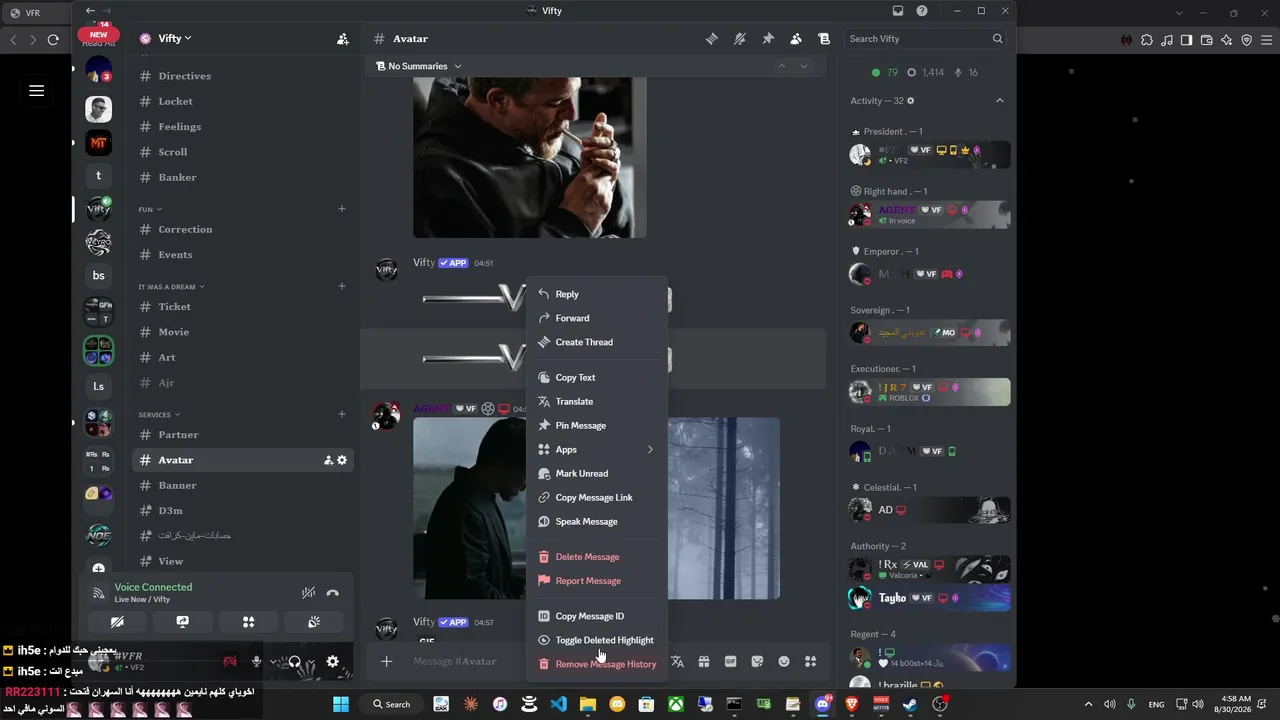This screenshot has width=1280, height=720.
Task: Toggle the member list icon
Action: [x=795, y=39]
